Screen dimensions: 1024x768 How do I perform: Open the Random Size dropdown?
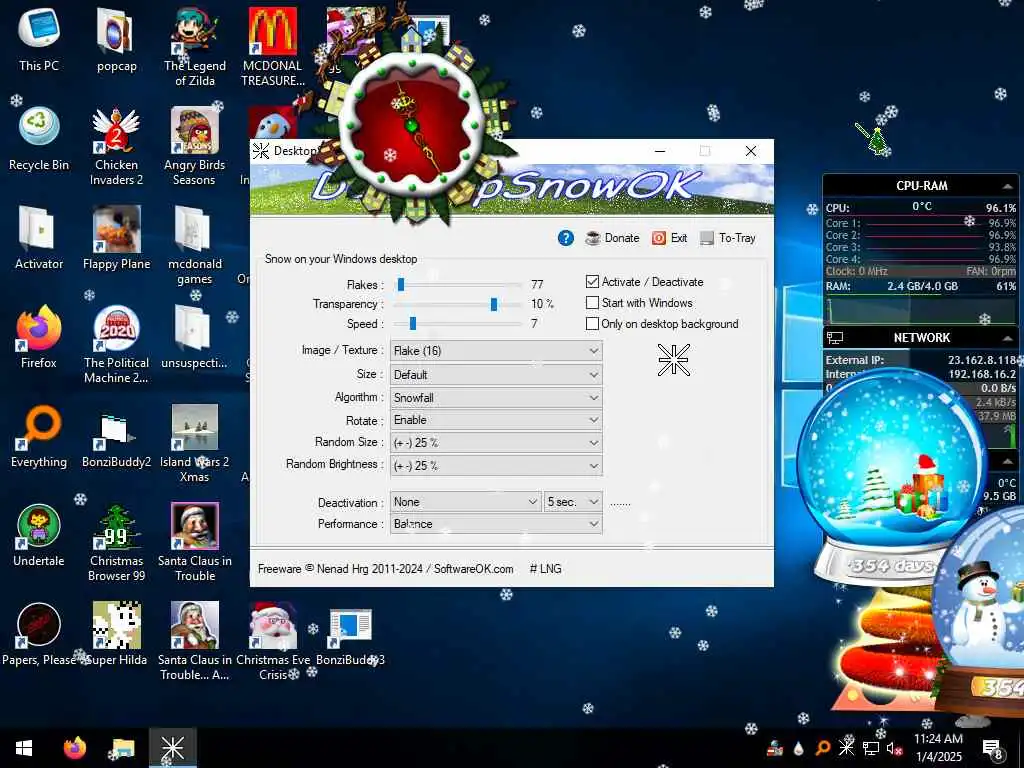tap(496, 443)
